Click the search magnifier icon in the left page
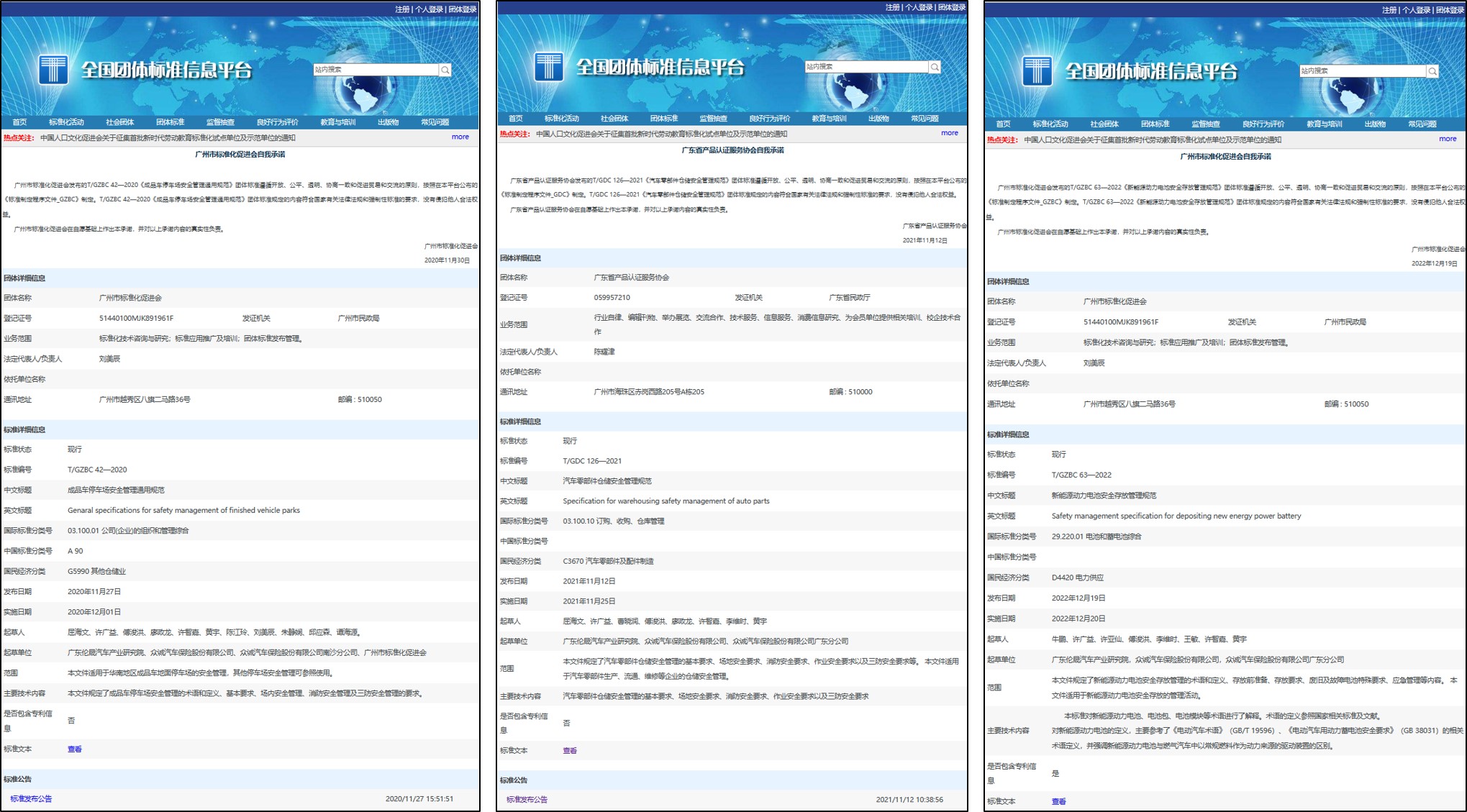The width and height of the screenshot is (1467, 812). (x=445, y=70)
